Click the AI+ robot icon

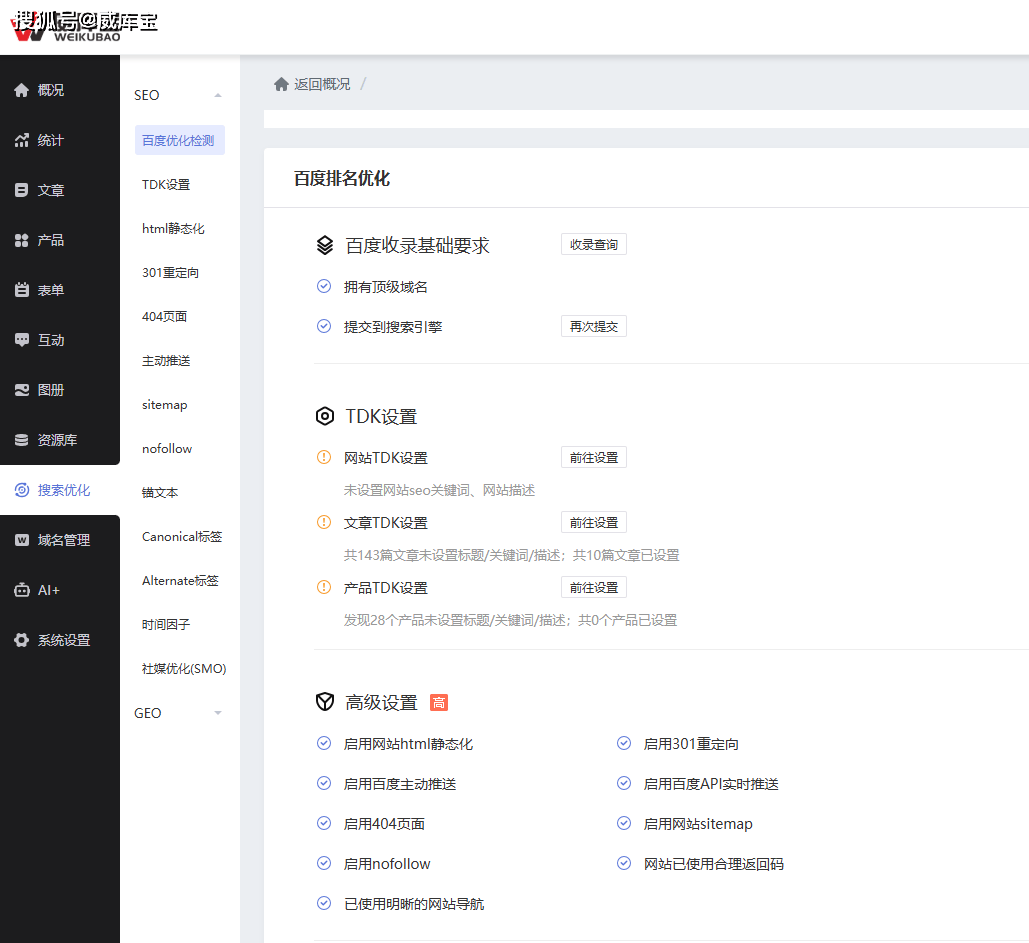22,590
